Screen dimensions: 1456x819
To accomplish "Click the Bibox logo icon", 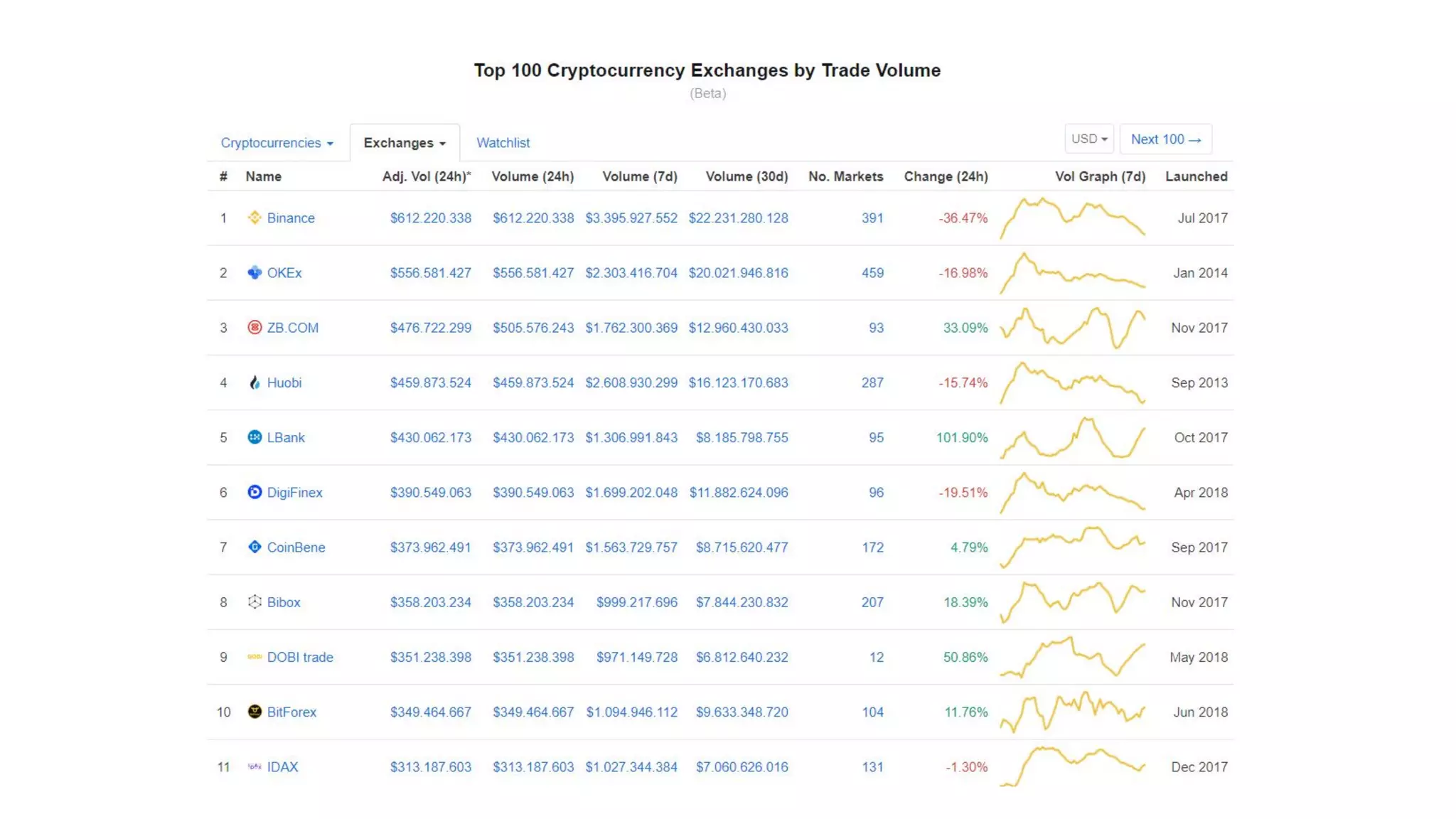I will pos(254,602).
